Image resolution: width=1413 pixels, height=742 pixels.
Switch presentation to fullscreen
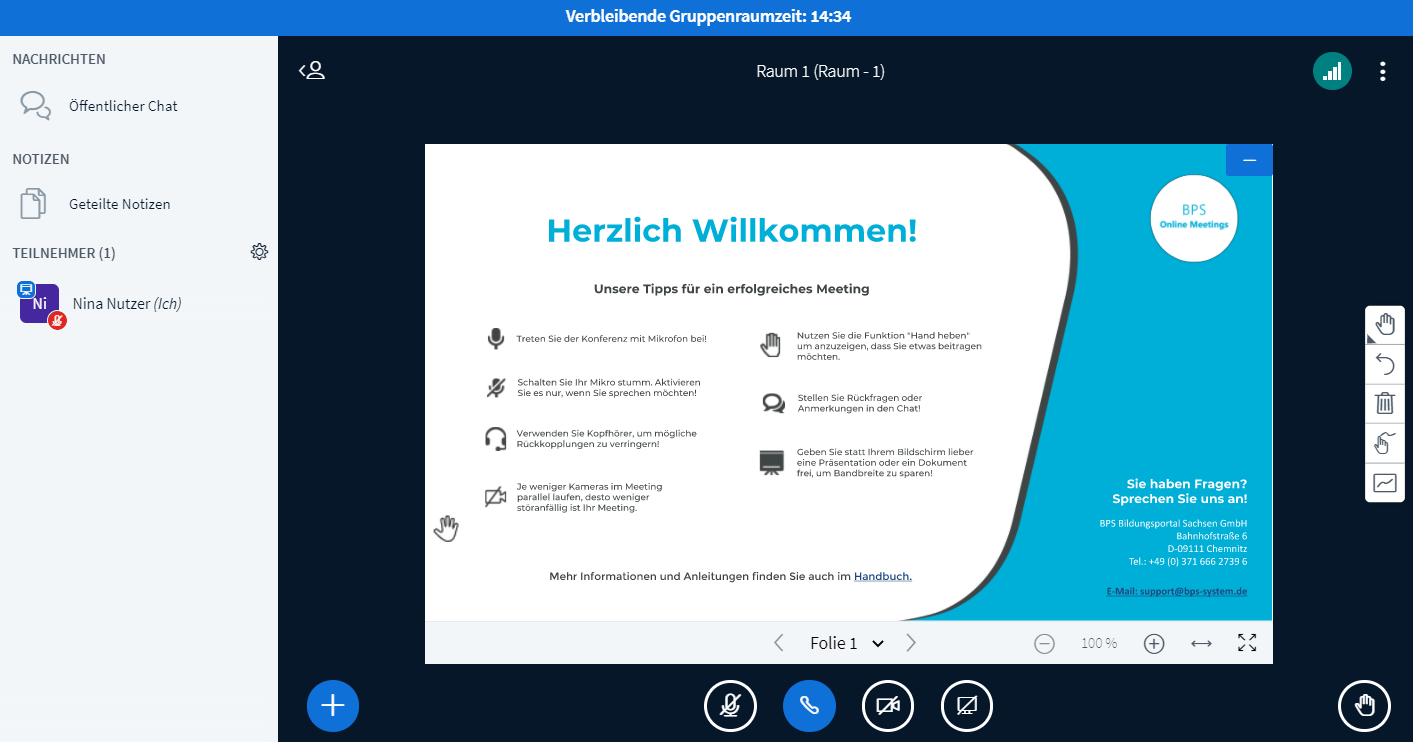point(1247,643)
